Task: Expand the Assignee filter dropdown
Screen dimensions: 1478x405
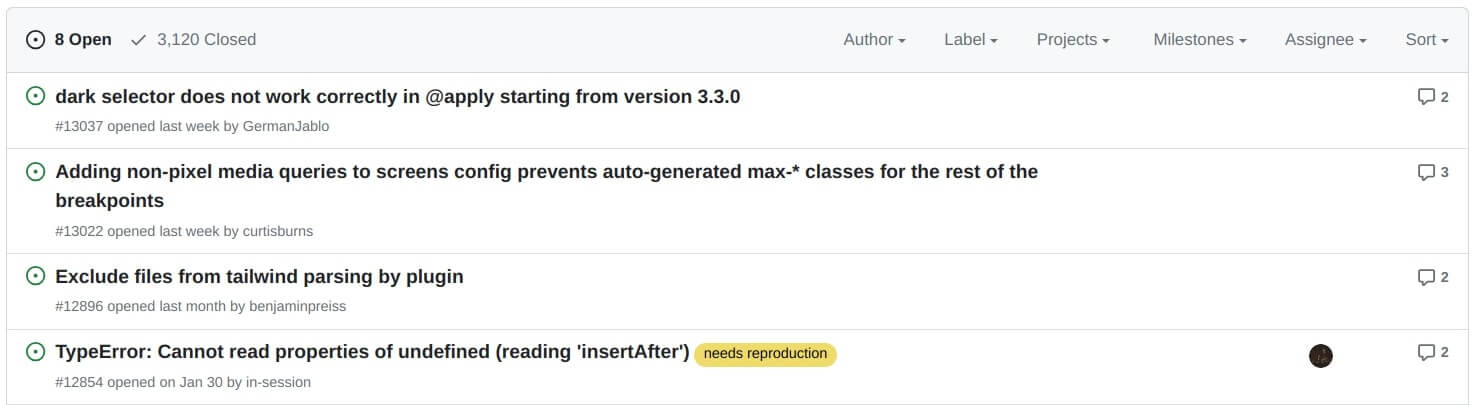Action: tap(1325, 40)
